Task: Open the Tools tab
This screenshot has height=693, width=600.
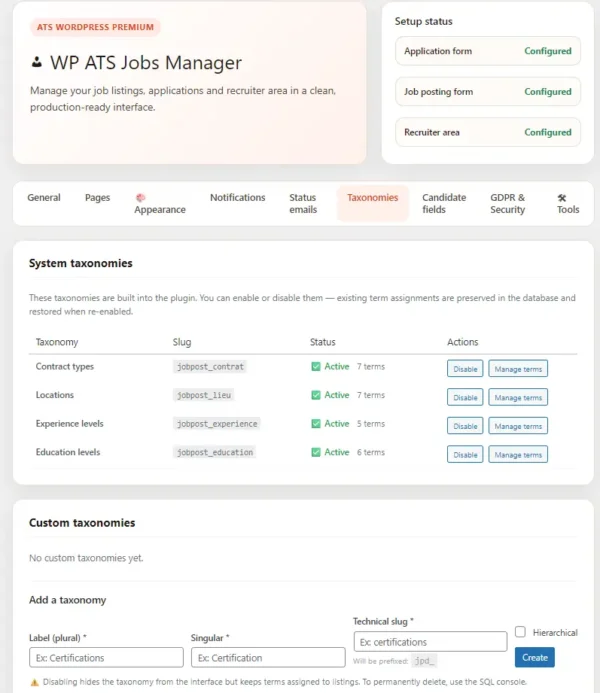Action: coord(568,204)
